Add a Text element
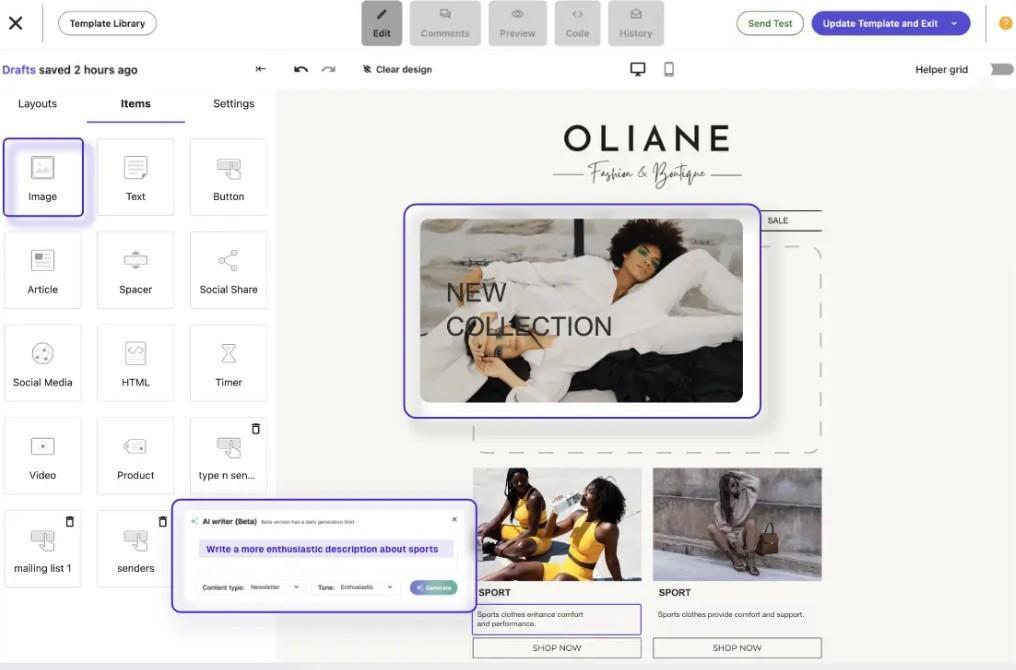Image resolution: width=1016 pixels, height=670 pixels. point(135,176)
